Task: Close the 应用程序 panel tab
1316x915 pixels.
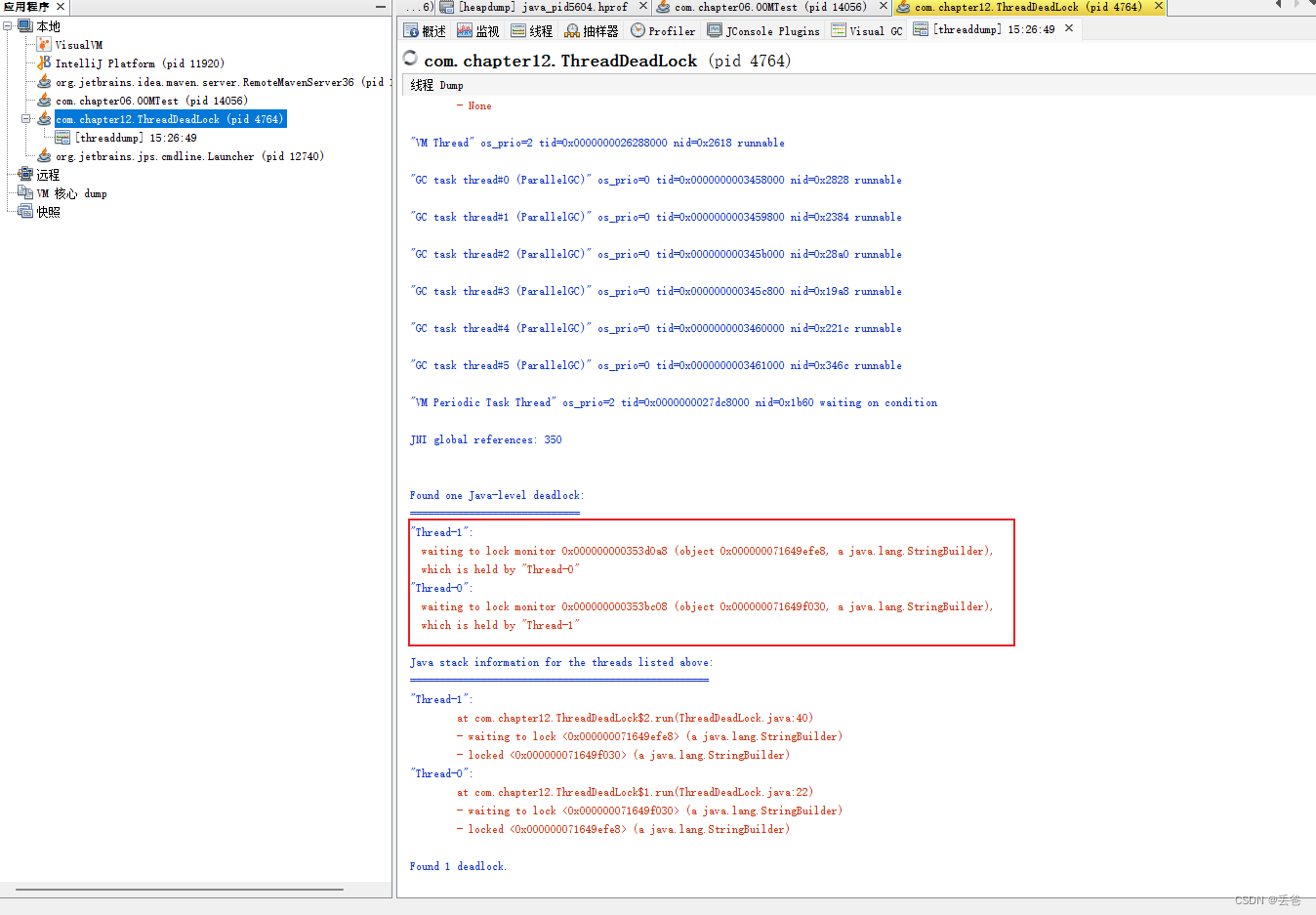Action: tap(61, 7)
